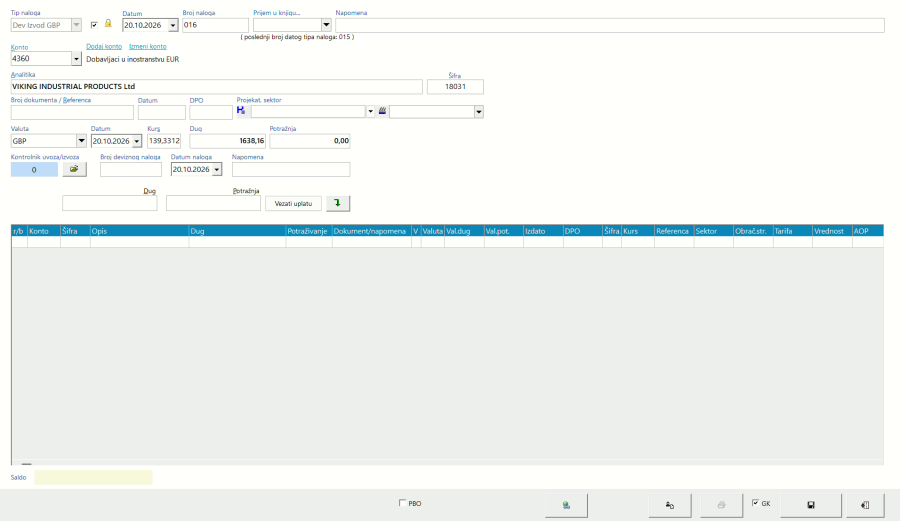The width and height of the screenshot is (900, 521).
Task: Click the Kontrolnik uvoza/izvoza blue field
Action: [x=34, y=169]
